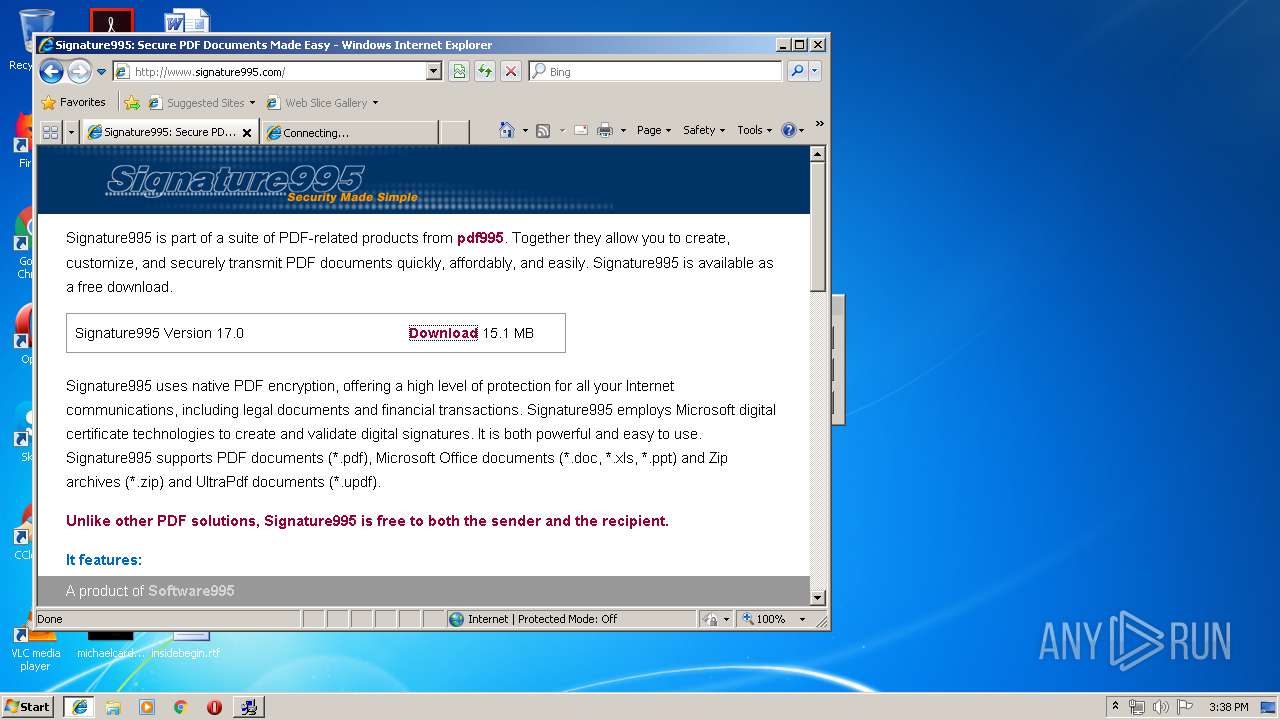Go to the Home page
This screenshot has width=1280, height=720.
click(x=507, y=130)
